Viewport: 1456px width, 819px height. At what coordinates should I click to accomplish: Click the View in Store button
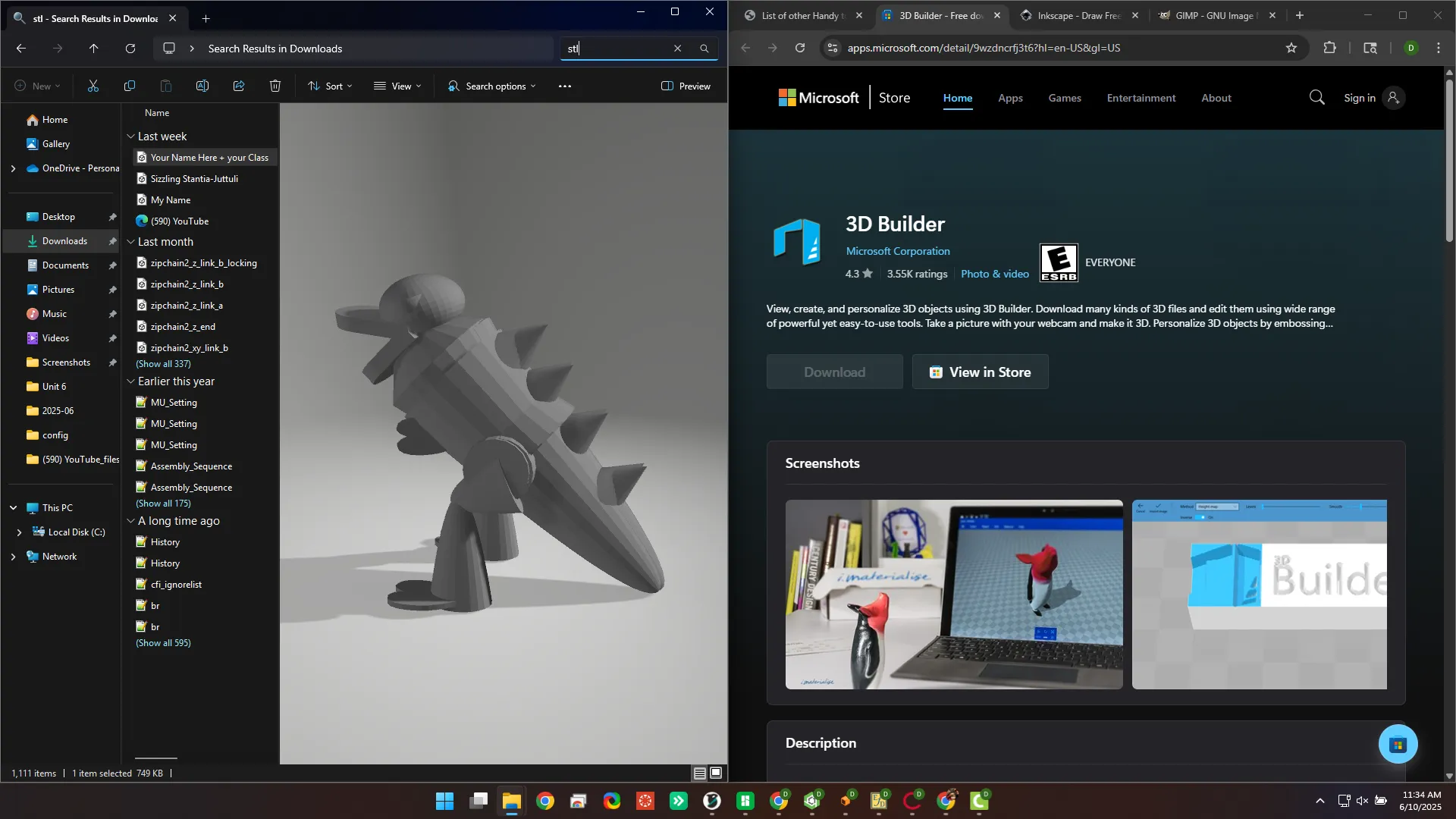(x=981, y=372)
